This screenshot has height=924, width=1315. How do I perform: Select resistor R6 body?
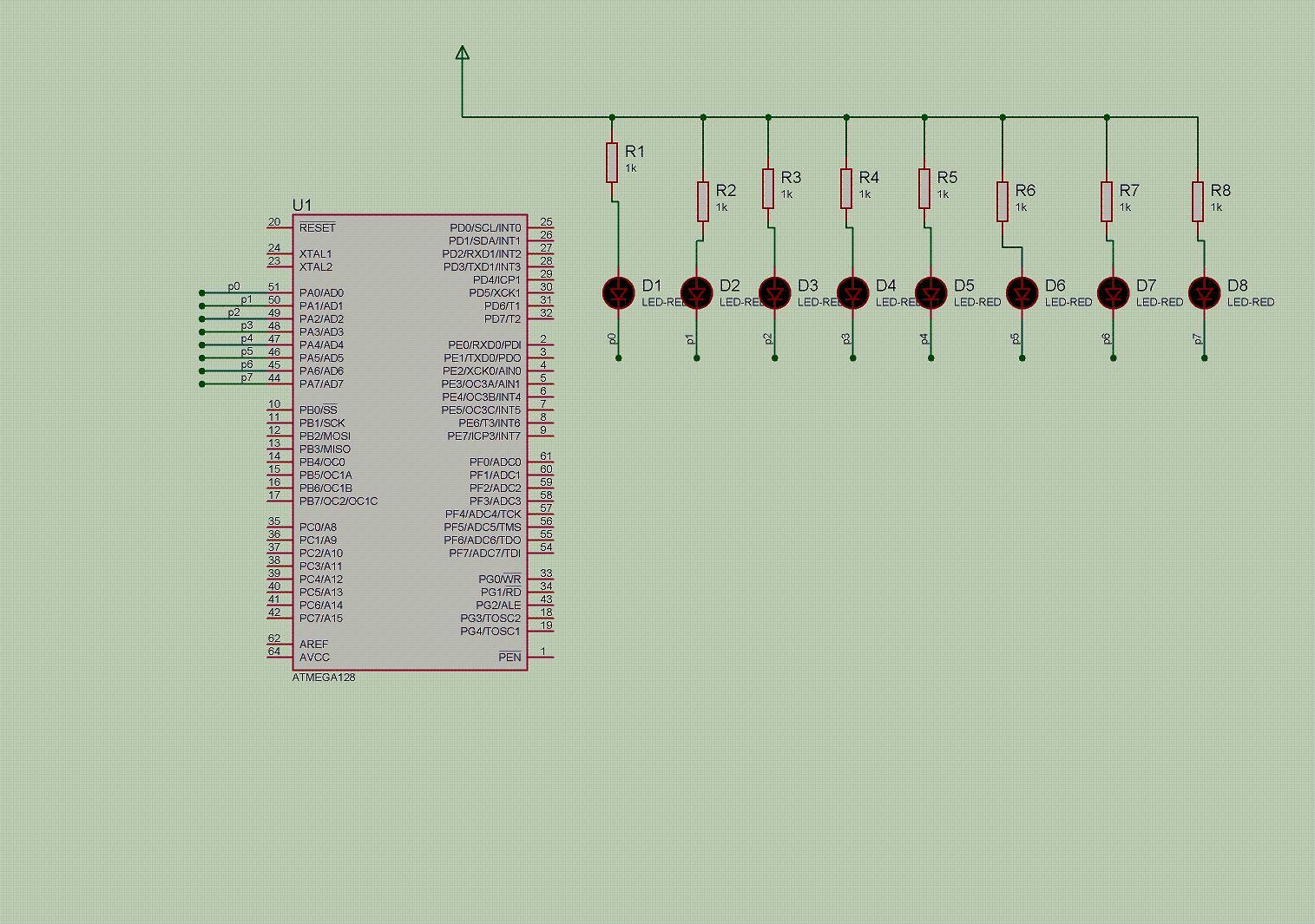click(x=1003, y=202)
